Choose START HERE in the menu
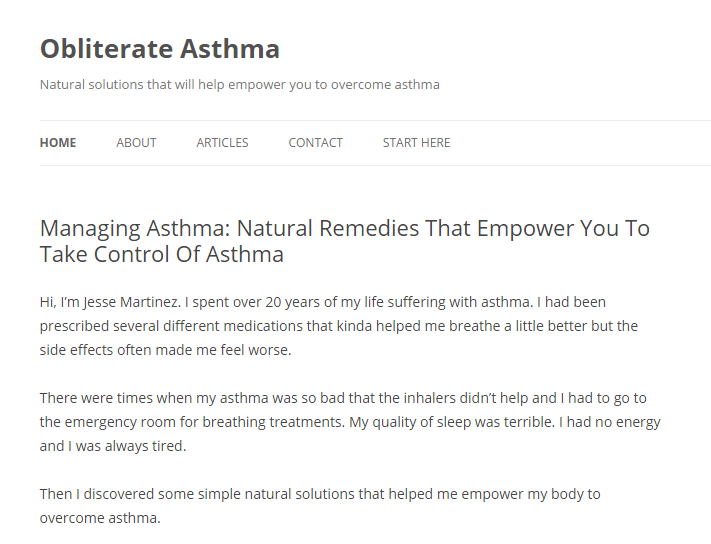 (416, 143)
